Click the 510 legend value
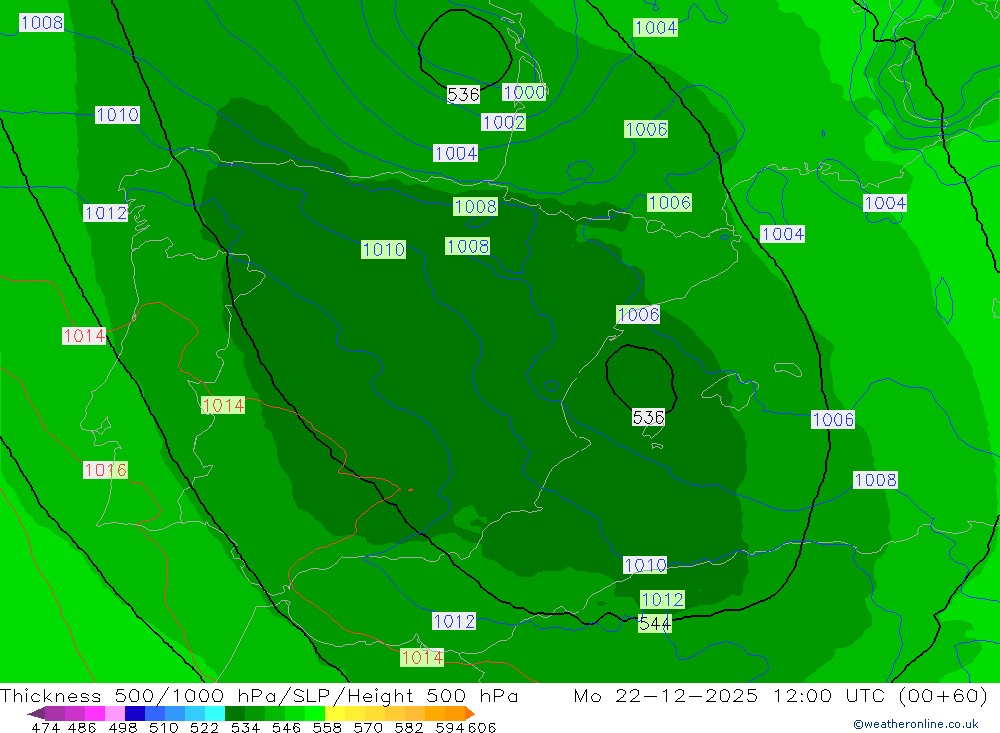Image resolution: width=1000 pixels, height=733 pixels. point(163,727)
